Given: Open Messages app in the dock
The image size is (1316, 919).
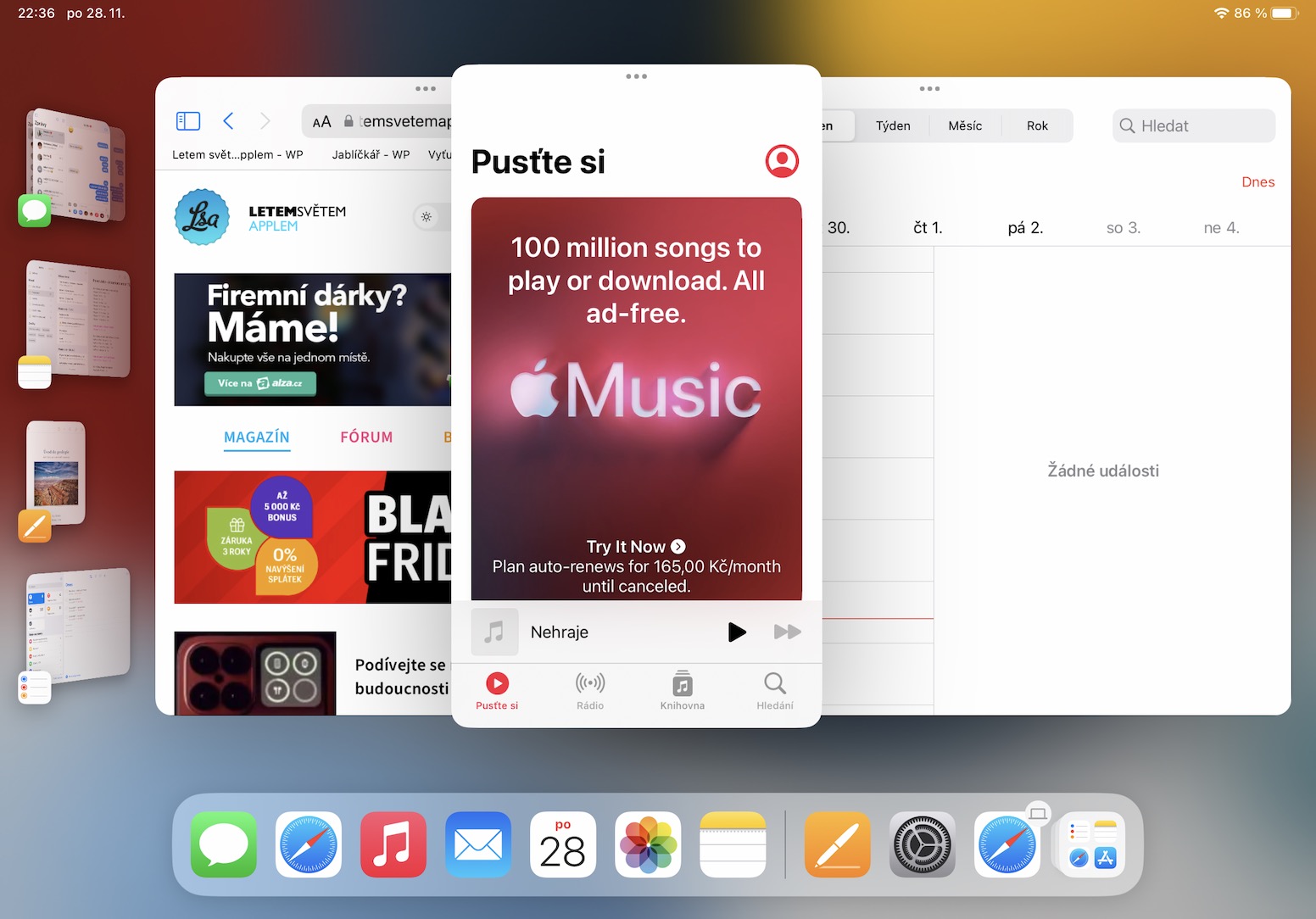Looking at the screenshot, I should [x=224, y=844].
